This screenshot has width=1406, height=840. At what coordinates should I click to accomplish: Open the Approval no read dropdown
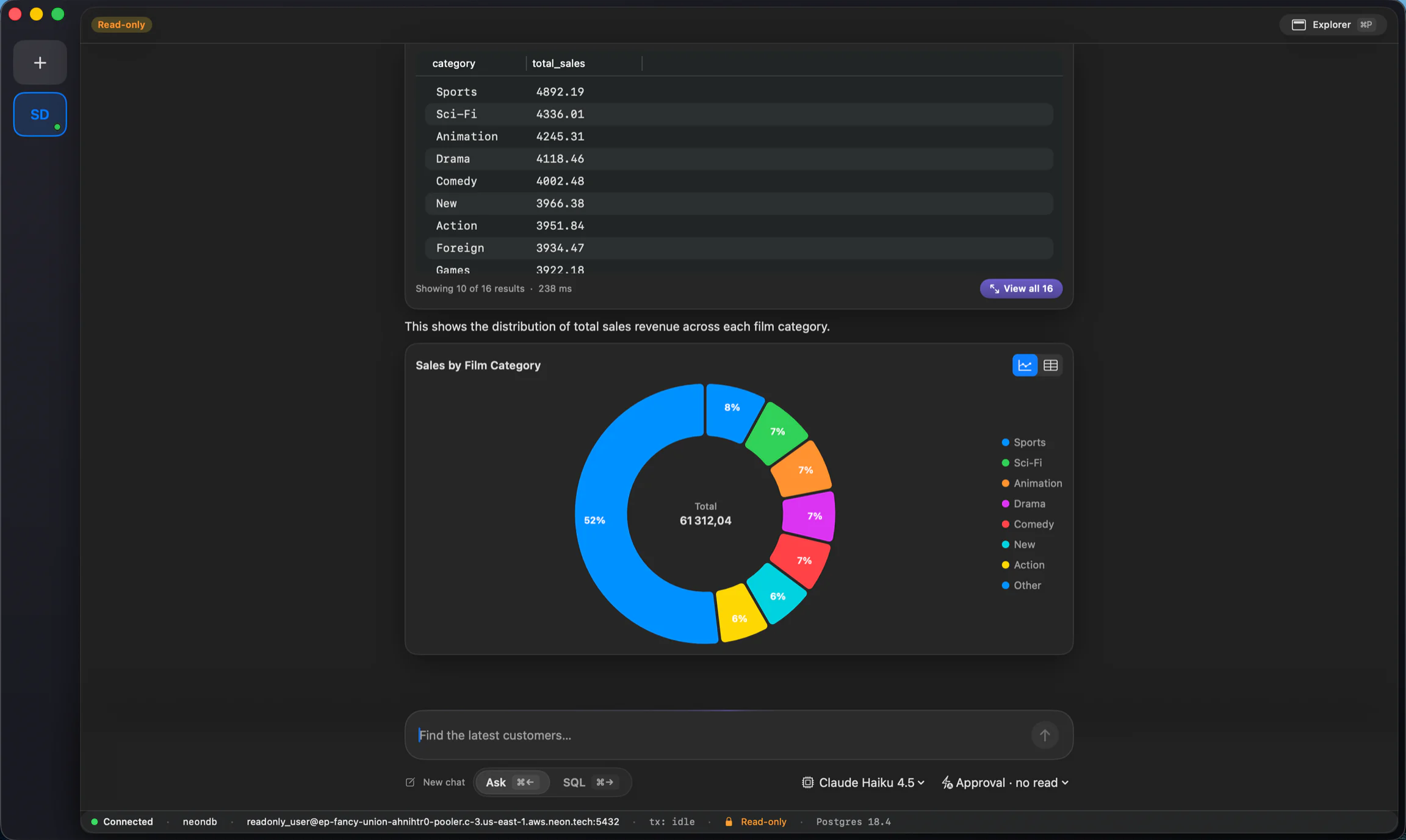pyautogui.click(x=1006, y=783)
